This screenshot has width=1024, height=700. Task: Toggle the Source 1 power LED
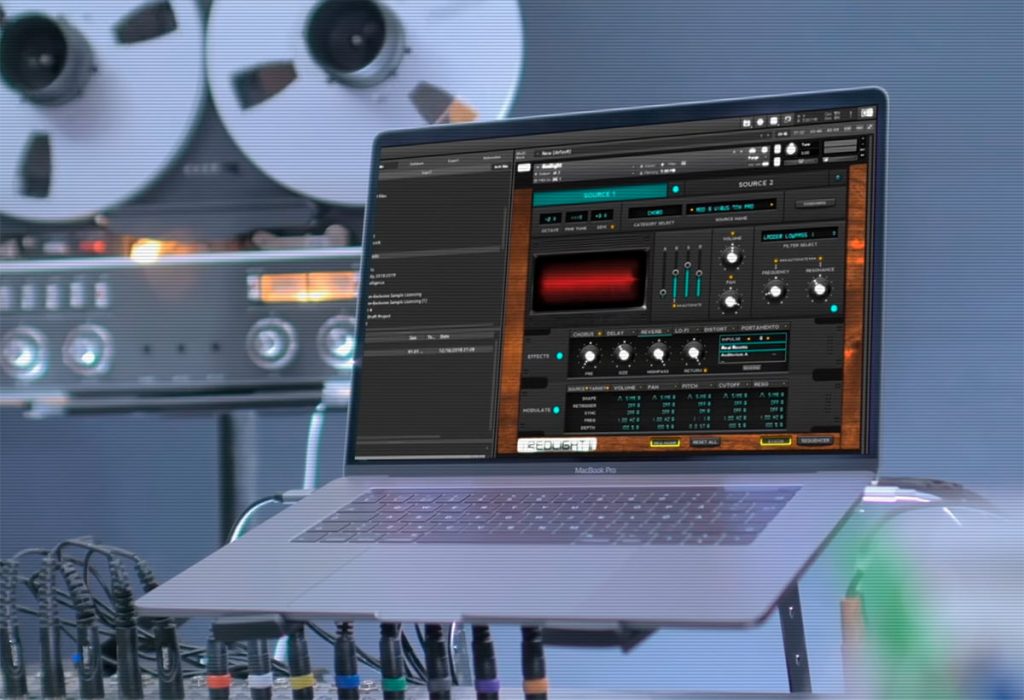pos(676,189)
